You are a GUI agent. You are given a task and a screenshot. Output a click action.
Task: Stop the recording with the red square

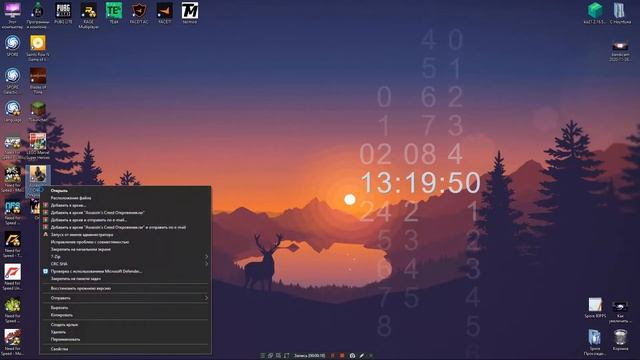point(342,356)
